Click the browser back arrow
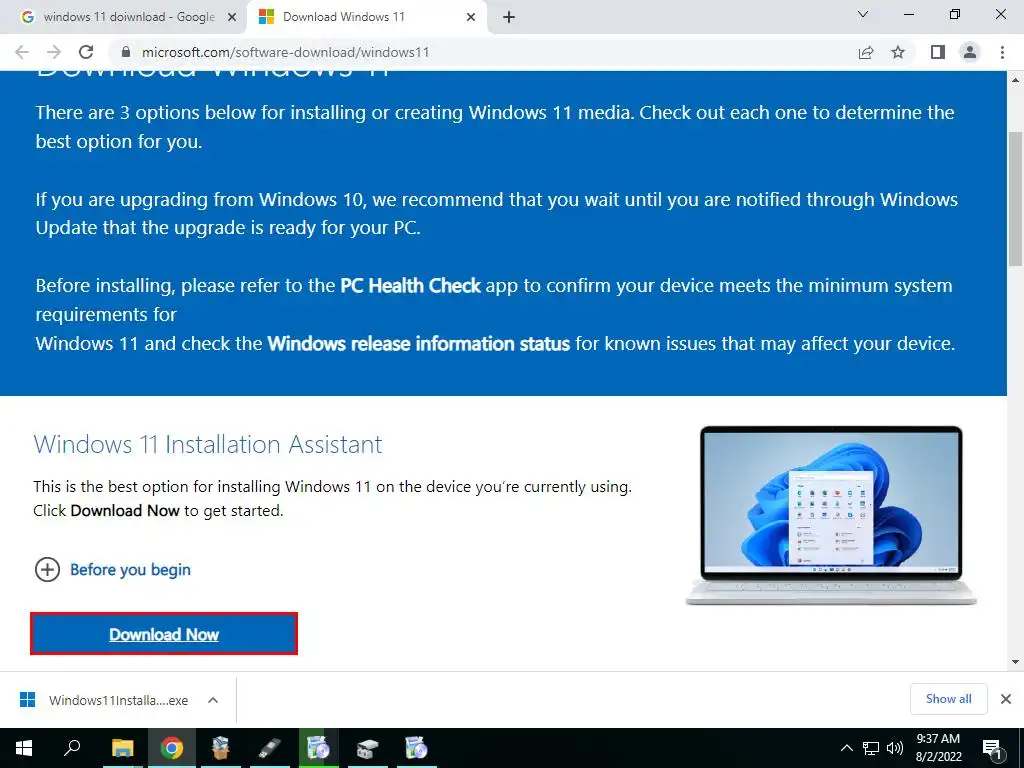This screenshot has height=768, width=1024. point(22,52)
